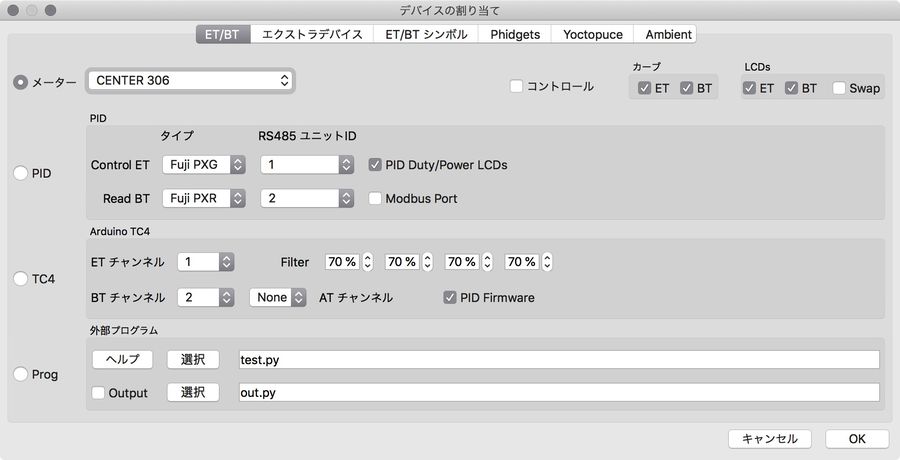Select the メーター radio button
This screenshot has width=900, height=460.
[x=21, y=83]
